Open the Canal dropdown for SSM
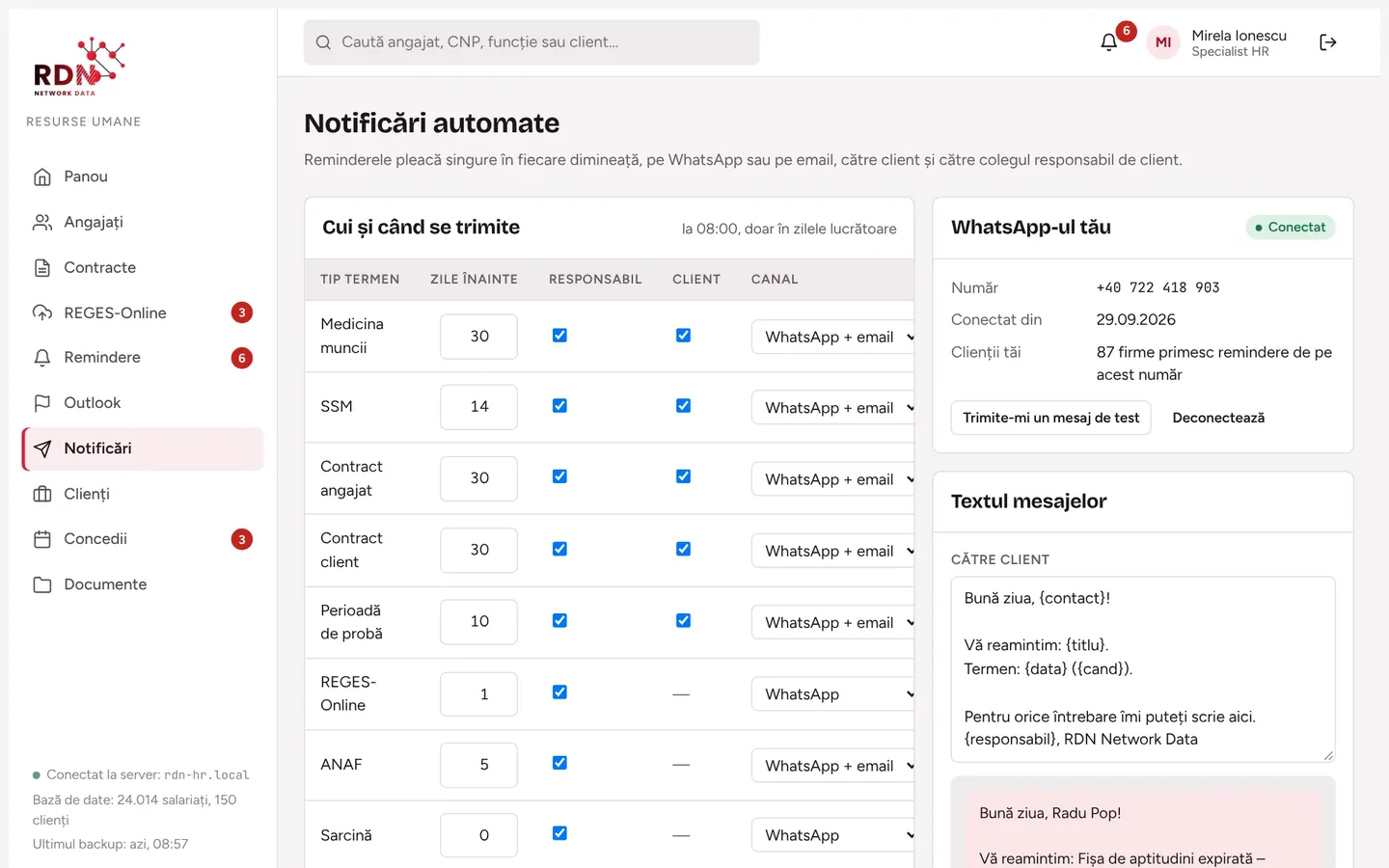 click(833, 408)
